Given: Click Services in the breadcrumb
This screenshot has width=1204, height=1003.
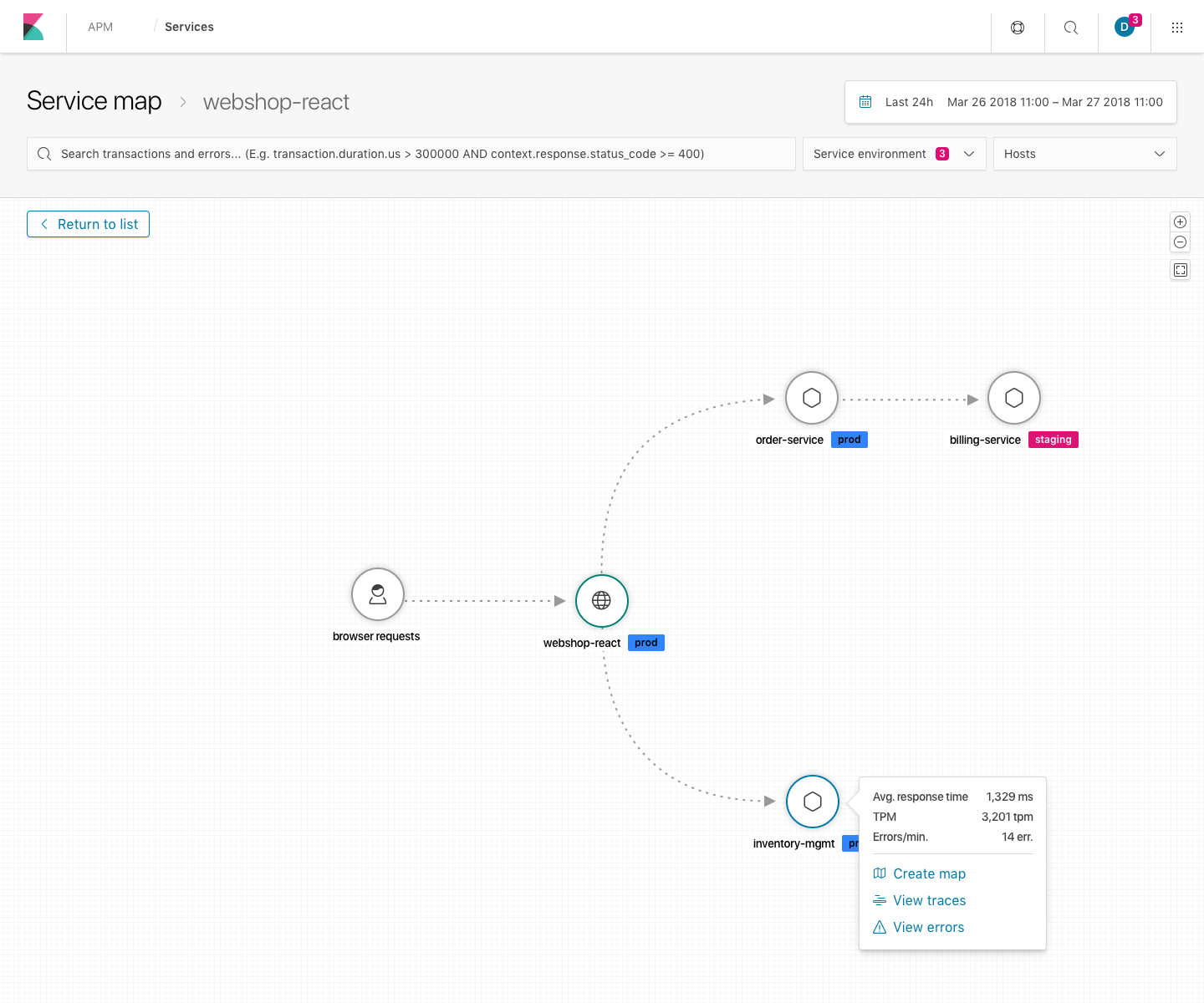Looking at the screenshot, I should coord(189,27).
